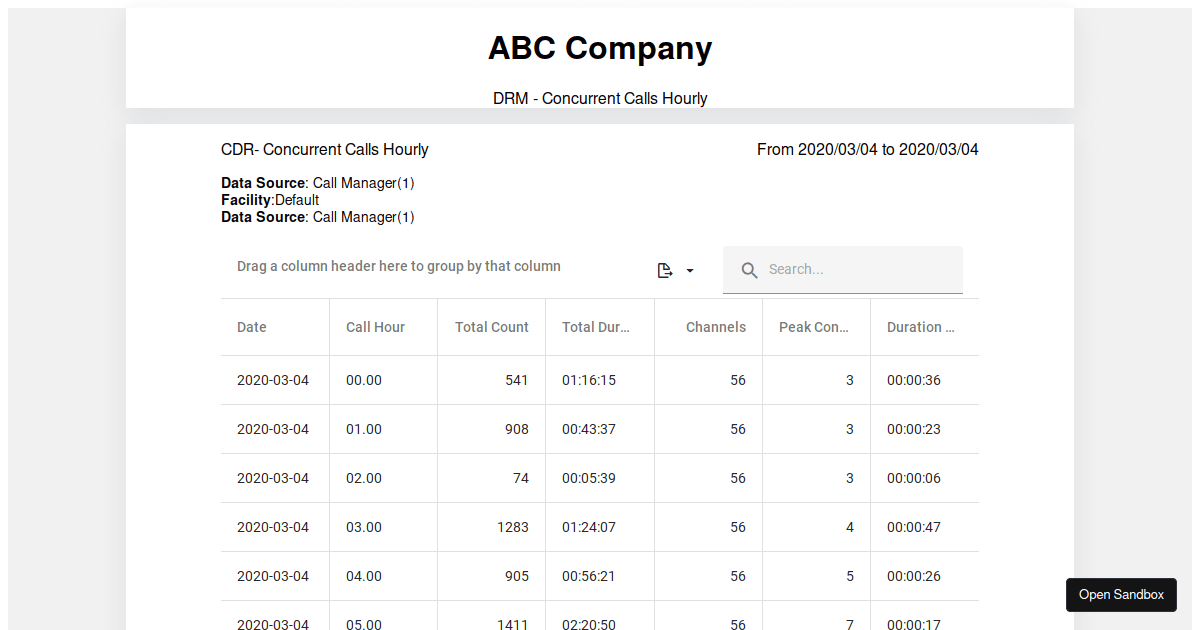Screen dimensions: 1200x630
Task: Select the export file icon above the grid
Action: [663, 270]
